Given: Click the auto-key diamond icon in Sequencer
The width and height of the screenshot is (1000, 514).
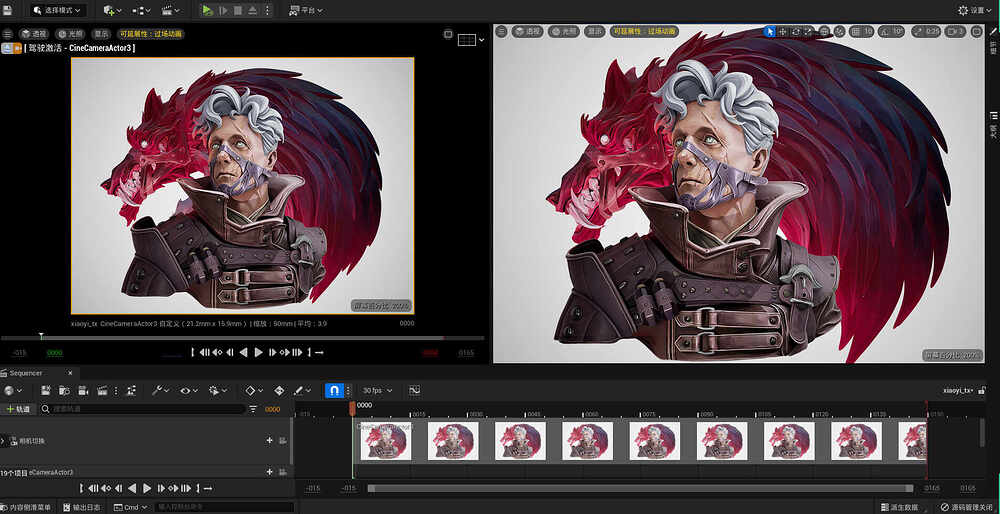Looking at the screenshot, I should (x=251, y=390).
